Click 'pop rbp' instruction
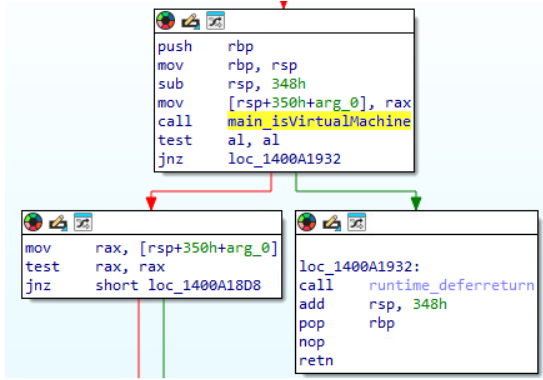This screenshot has width=543, height=380. [347, 323]
